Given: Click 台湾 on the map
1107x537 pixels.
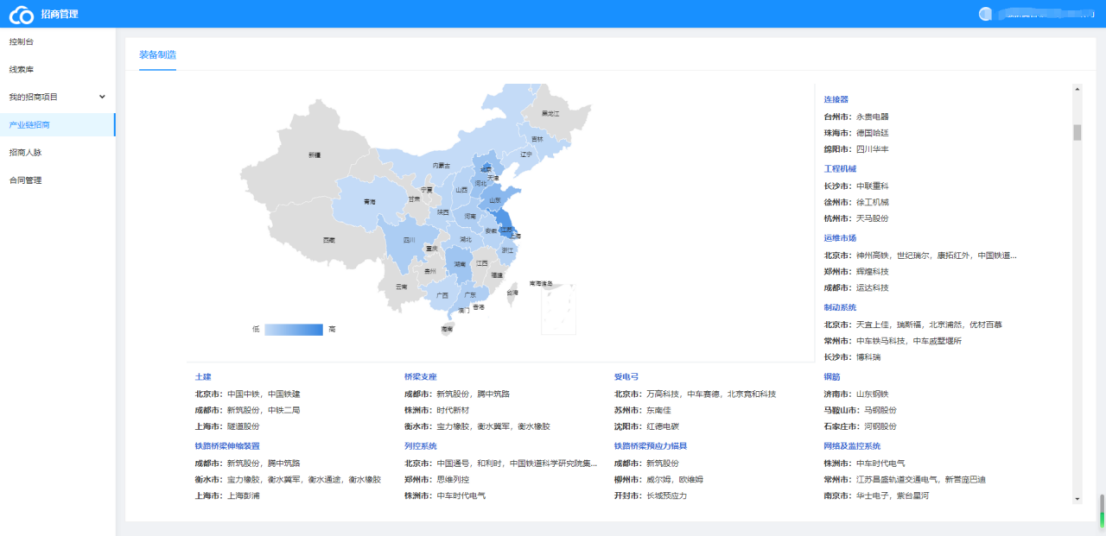Looking at the screenshot, I should (x=513, y=292).
